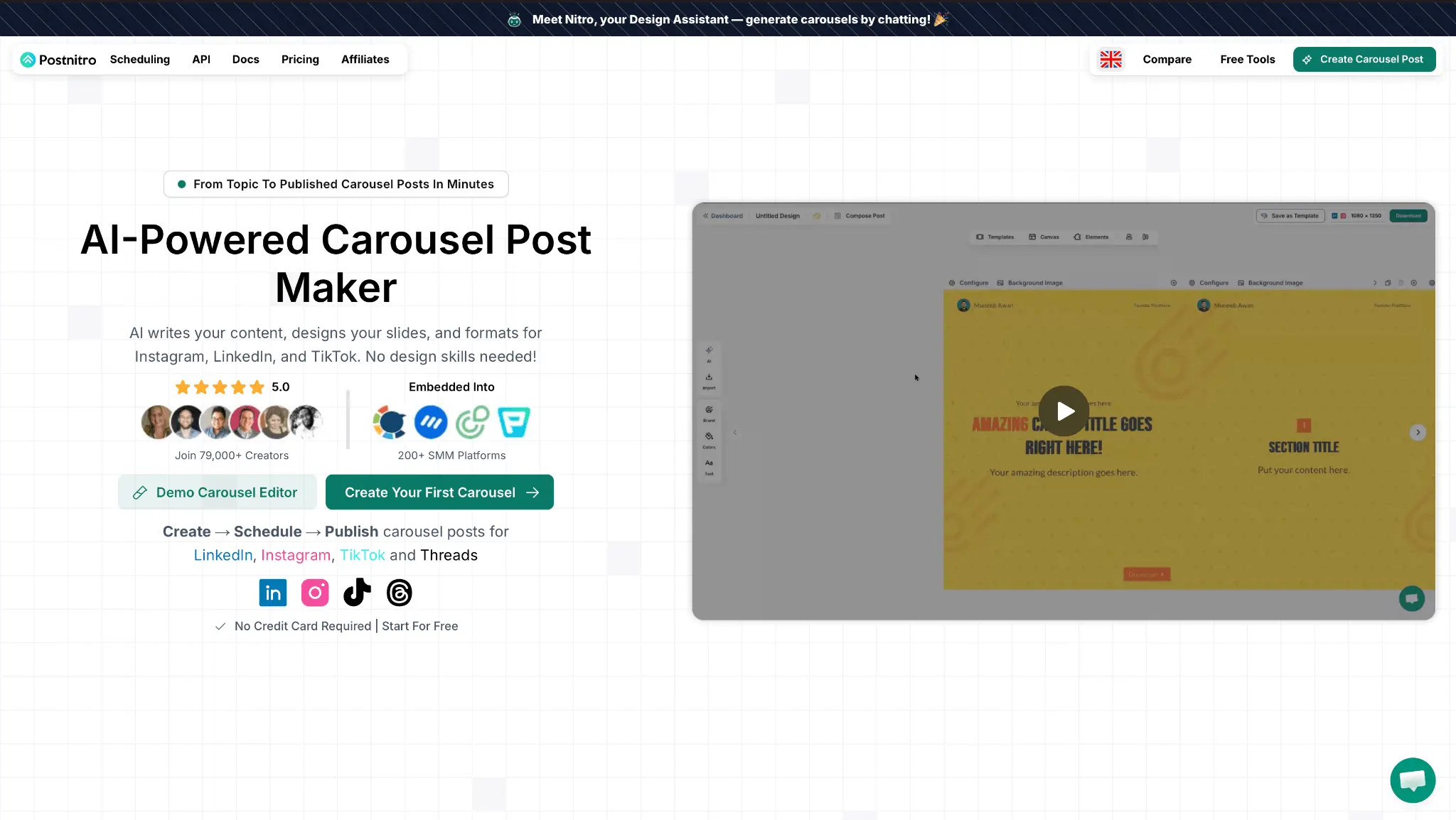The width and height of the screenshot is (1456, 820).
Task: Click the Create Carousel Post button
Action: point(1364,60)
